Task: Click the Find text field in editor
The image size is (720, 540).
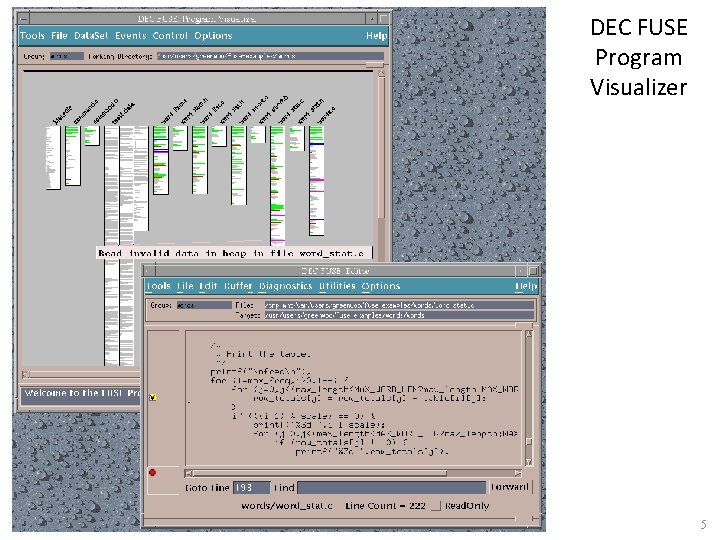Action: pos(391,487)
